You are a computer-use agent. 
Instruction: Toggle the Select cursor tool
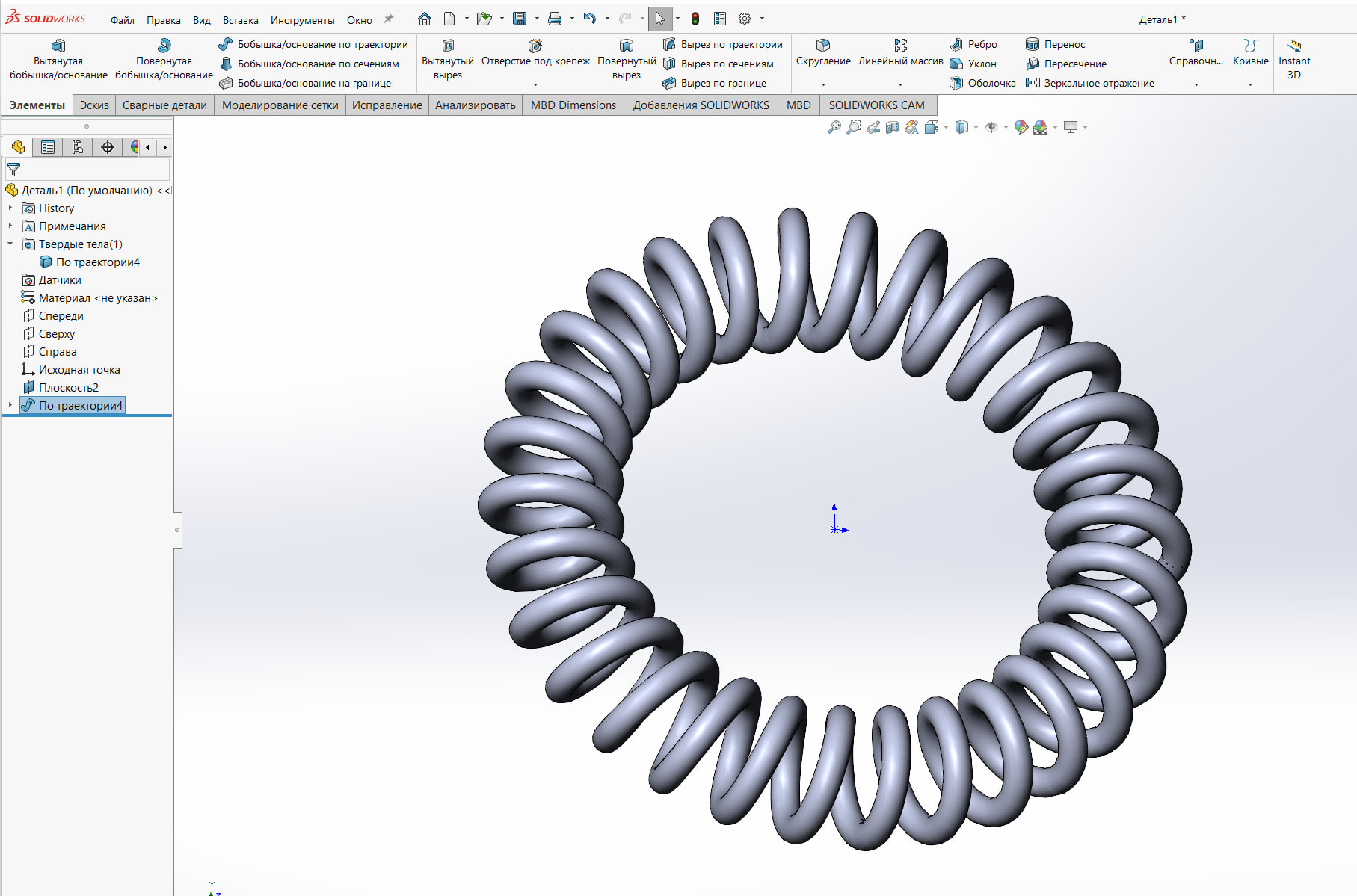[x=659, y=19]
